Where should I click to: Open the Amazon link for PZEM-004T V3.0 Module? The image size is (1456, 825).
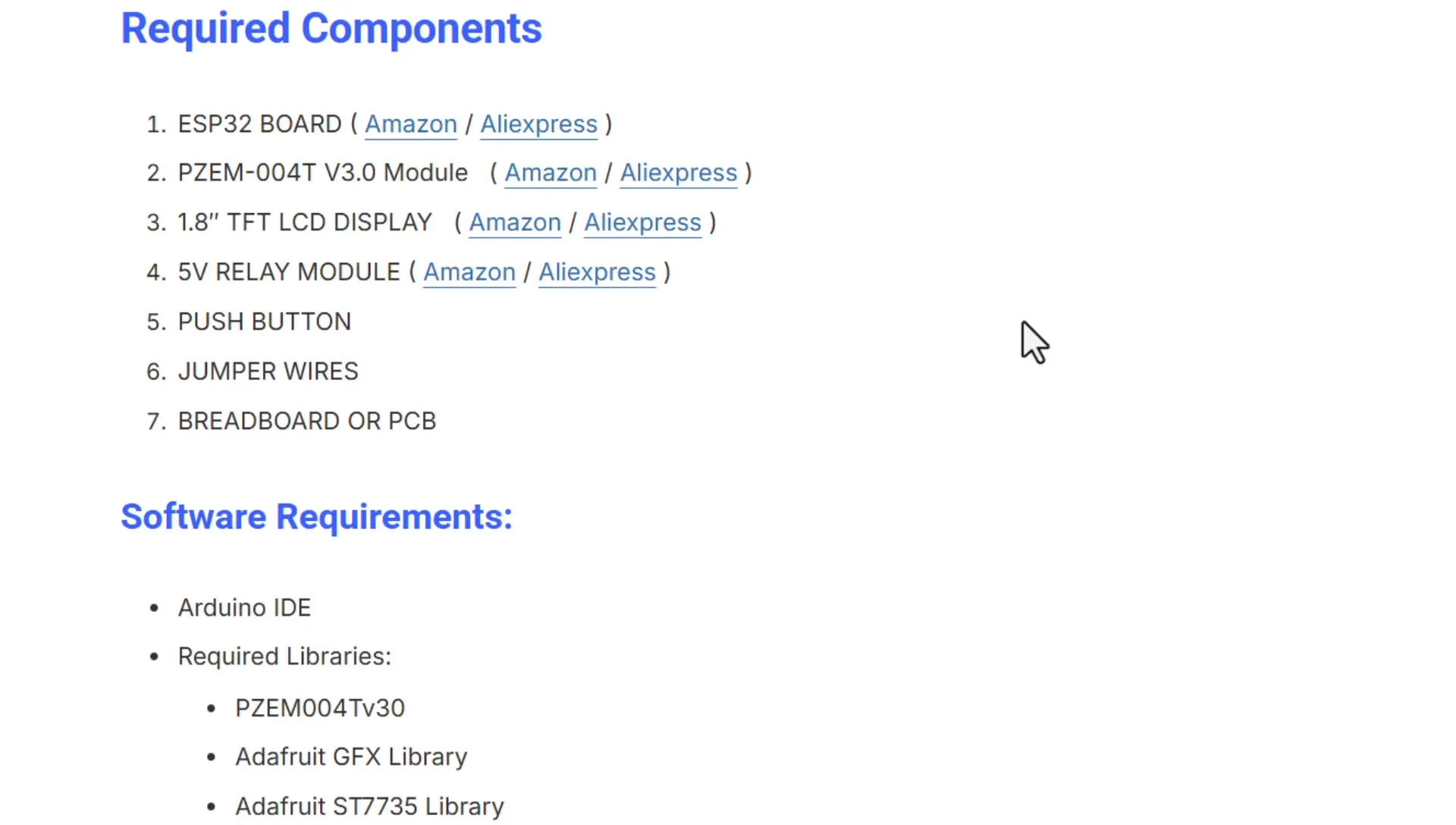coord(551,173)
